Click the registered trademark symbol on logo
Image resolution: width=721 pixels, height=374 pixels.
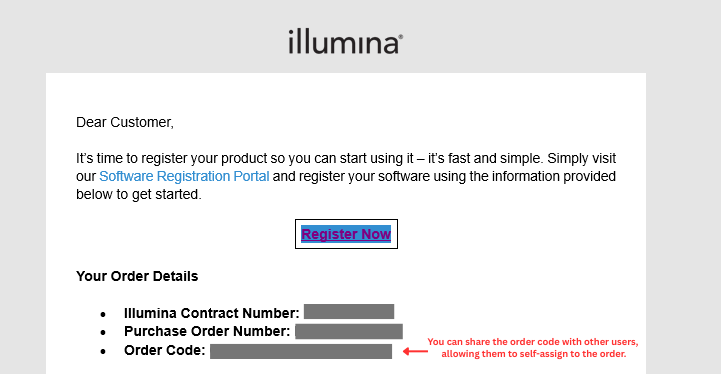point(401,36)
